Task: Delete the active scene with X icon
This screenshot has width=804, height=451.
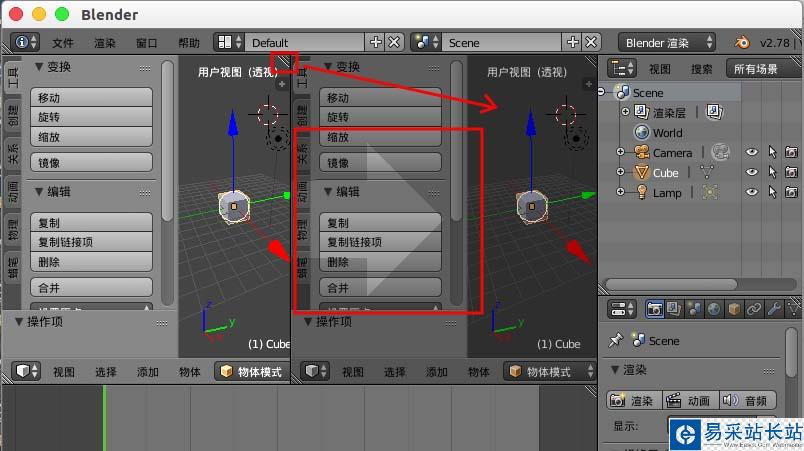Action: [591, 42]
